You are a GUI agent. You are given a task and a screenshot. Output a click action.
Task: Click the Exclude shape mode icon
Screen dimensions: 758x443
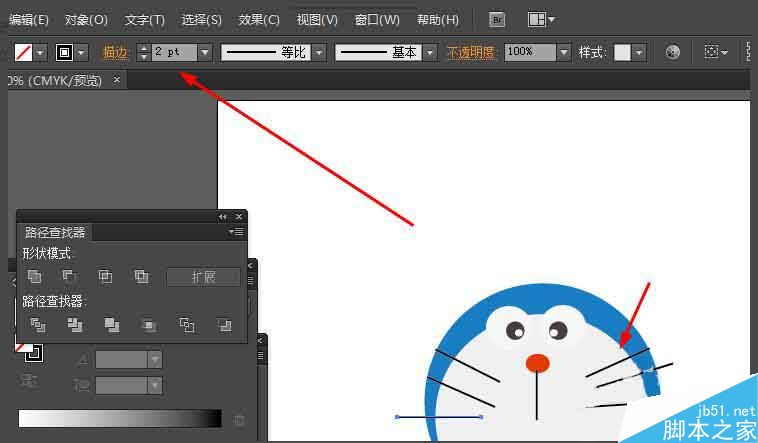pyautogui.click(x=141, y=276)
